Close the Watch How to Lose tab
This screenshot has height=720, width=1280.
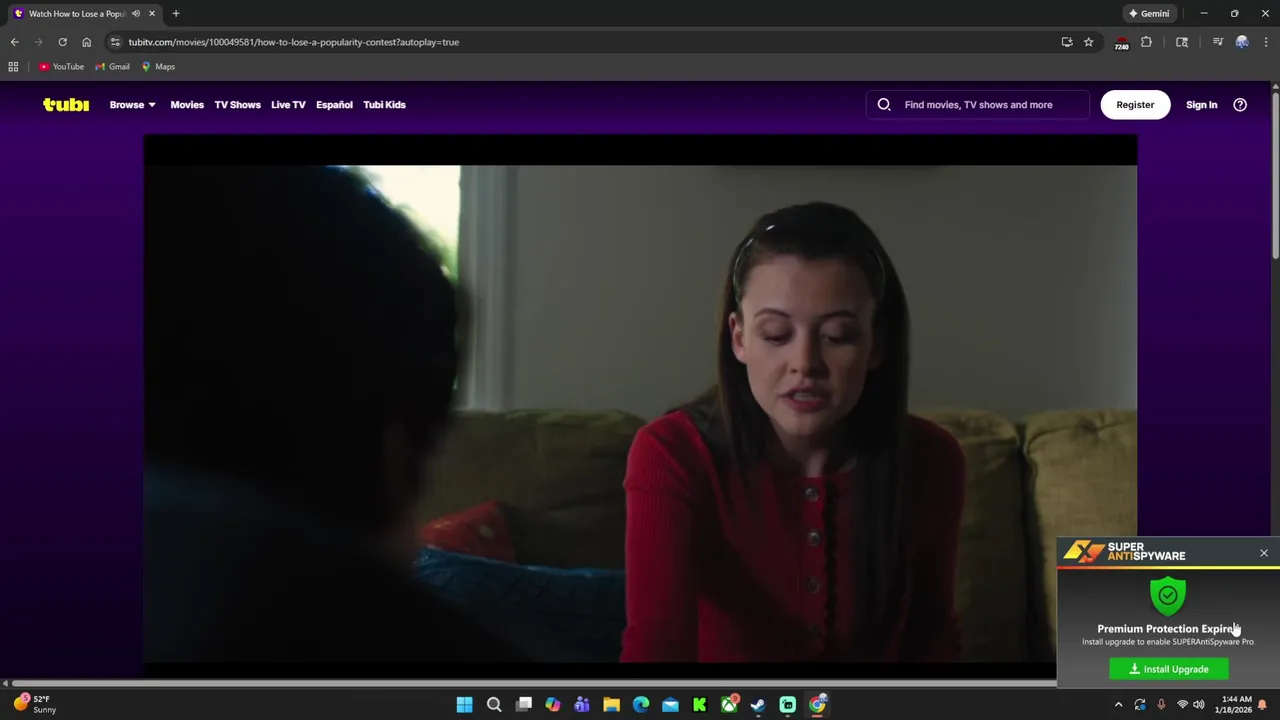(152, 14)
